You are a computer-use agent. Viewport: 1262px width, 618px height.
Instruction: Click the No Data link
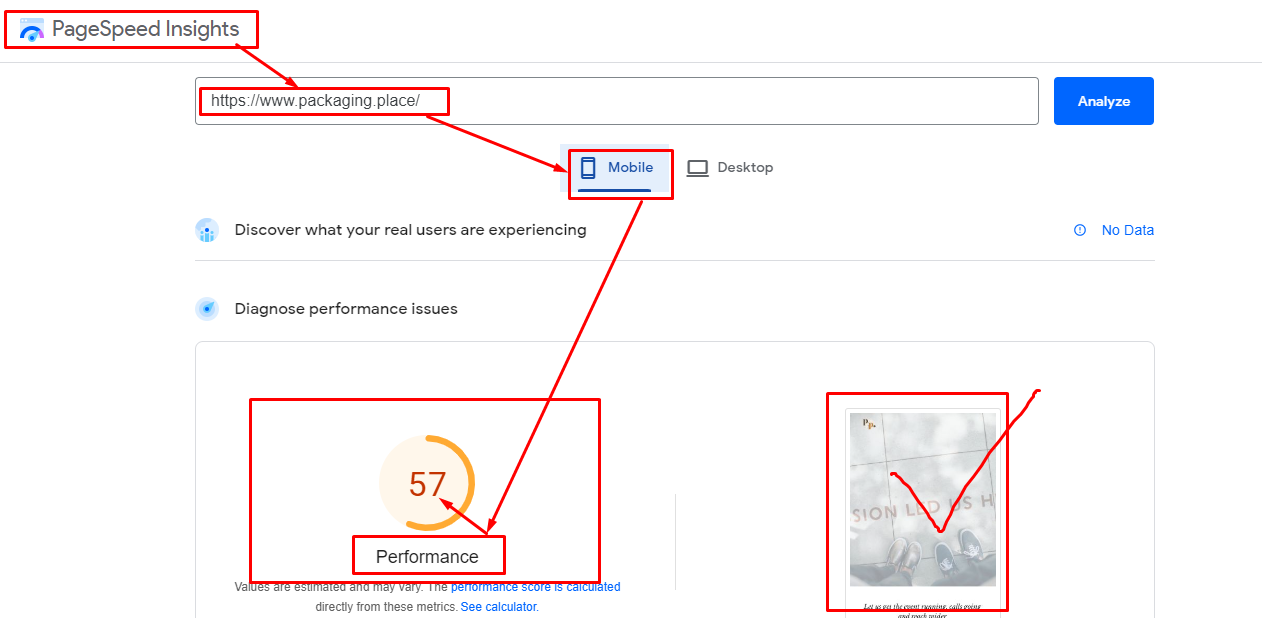[1128, 230]
